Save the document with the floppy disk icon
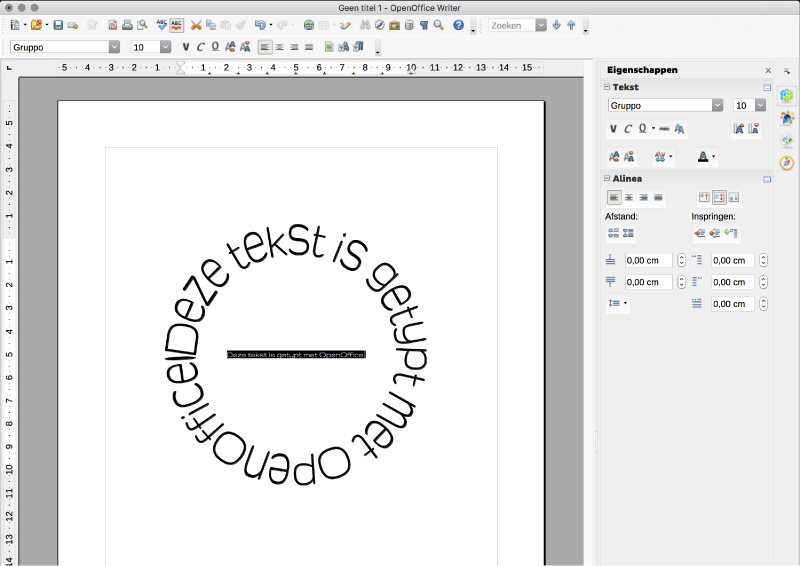This screenshot has height=566, width=800. pos(58,25)
